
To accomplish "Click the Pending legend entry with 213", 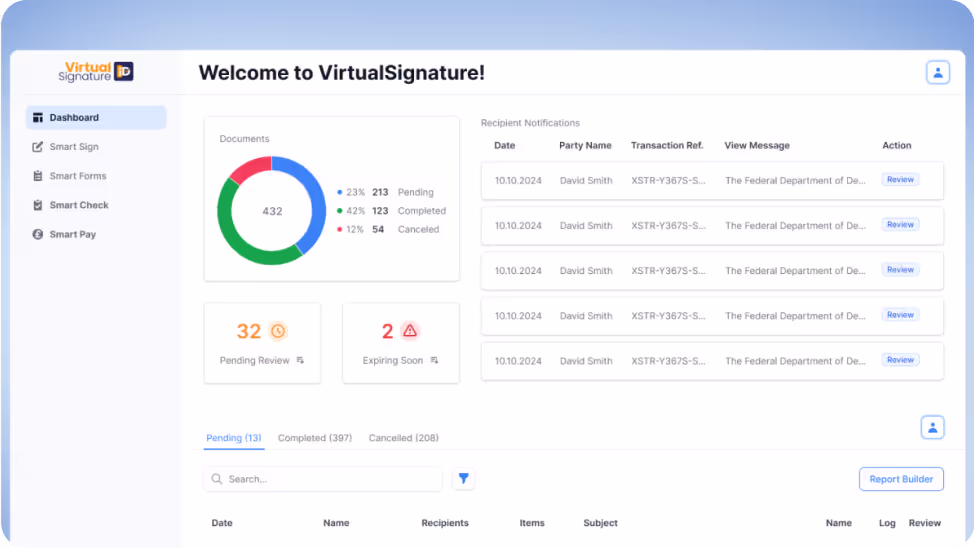I will point(385,192).
